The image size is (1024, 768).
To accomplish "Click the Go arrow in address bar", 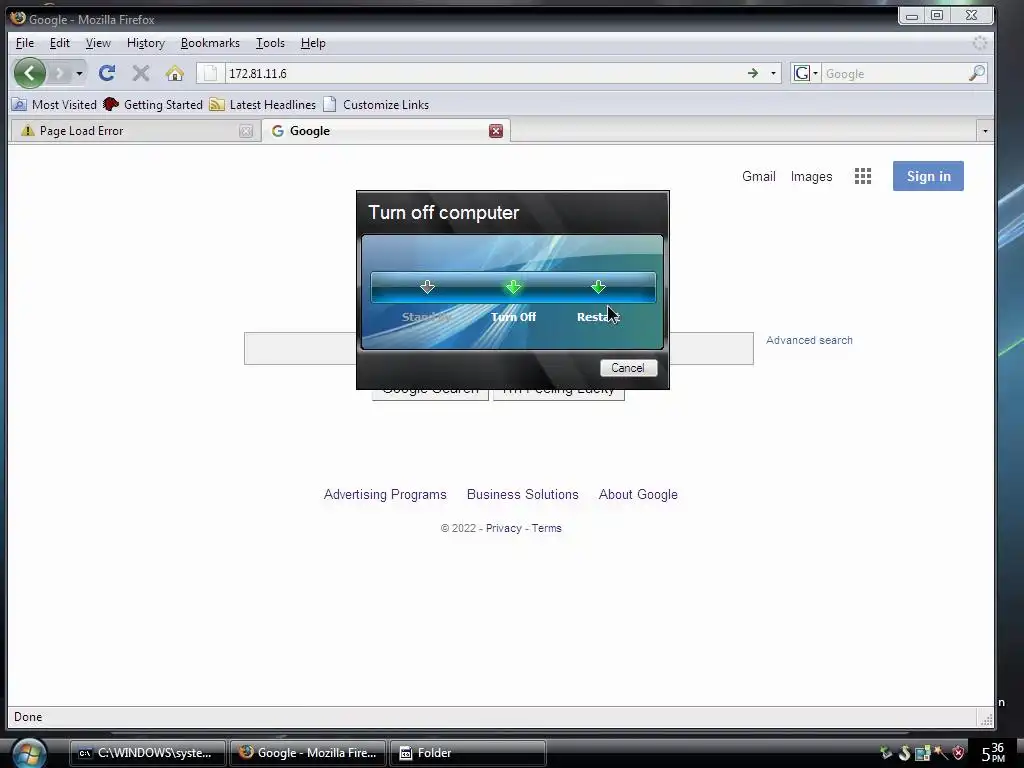I will tap(753, 73).
